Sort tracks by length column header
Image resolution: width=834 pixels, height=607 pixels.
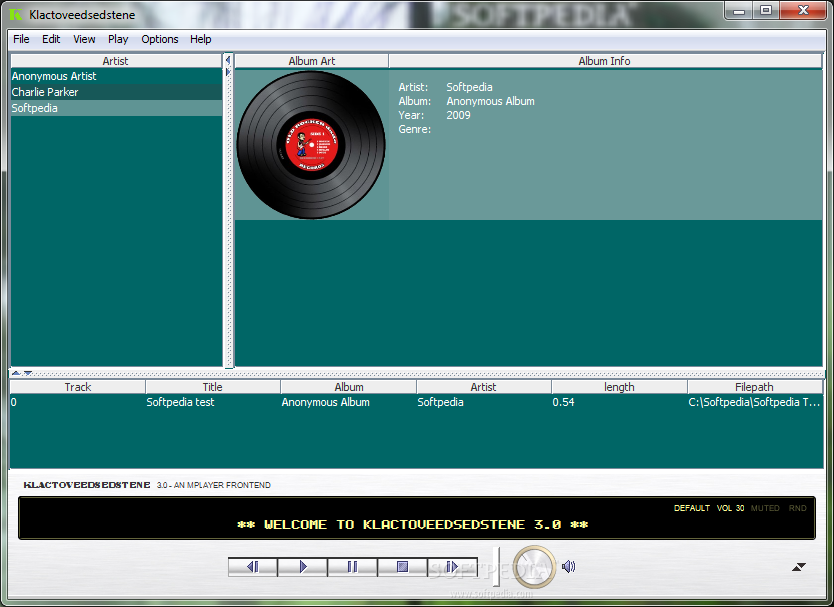619,387
